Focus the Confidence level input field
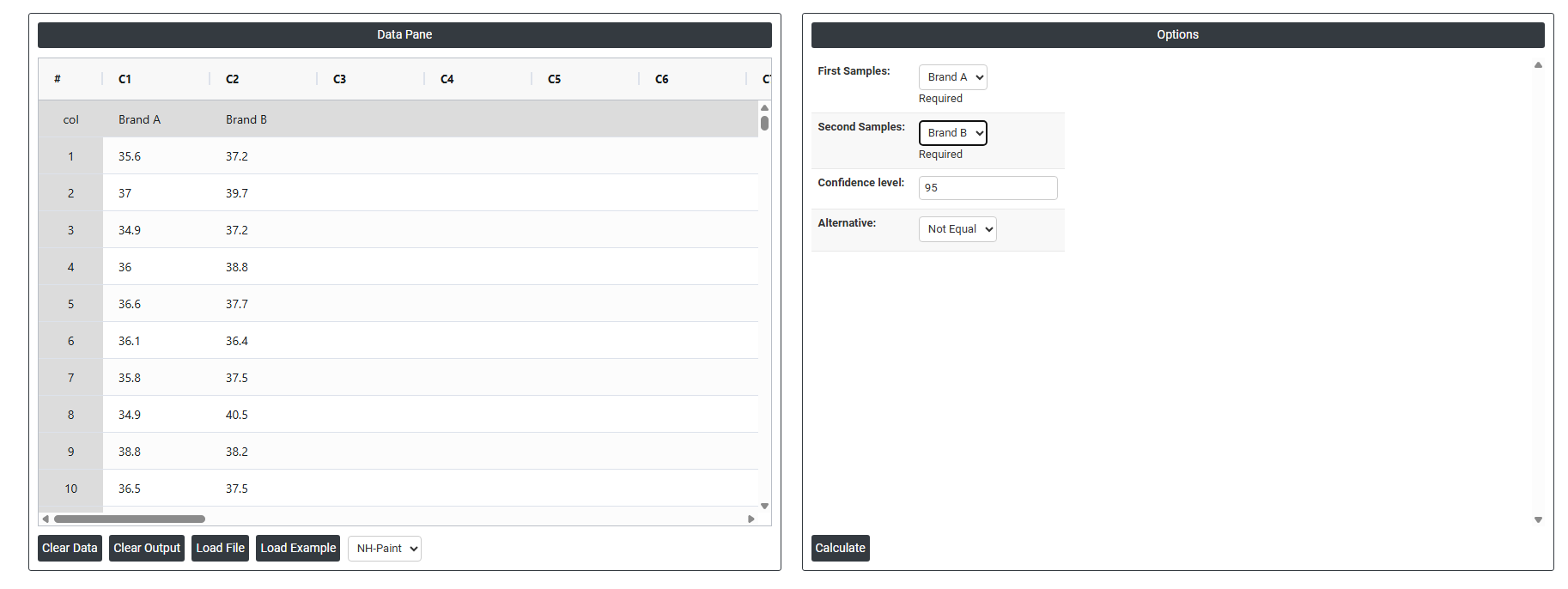The height and width of the screenshot is (589, 1568). 988,188
